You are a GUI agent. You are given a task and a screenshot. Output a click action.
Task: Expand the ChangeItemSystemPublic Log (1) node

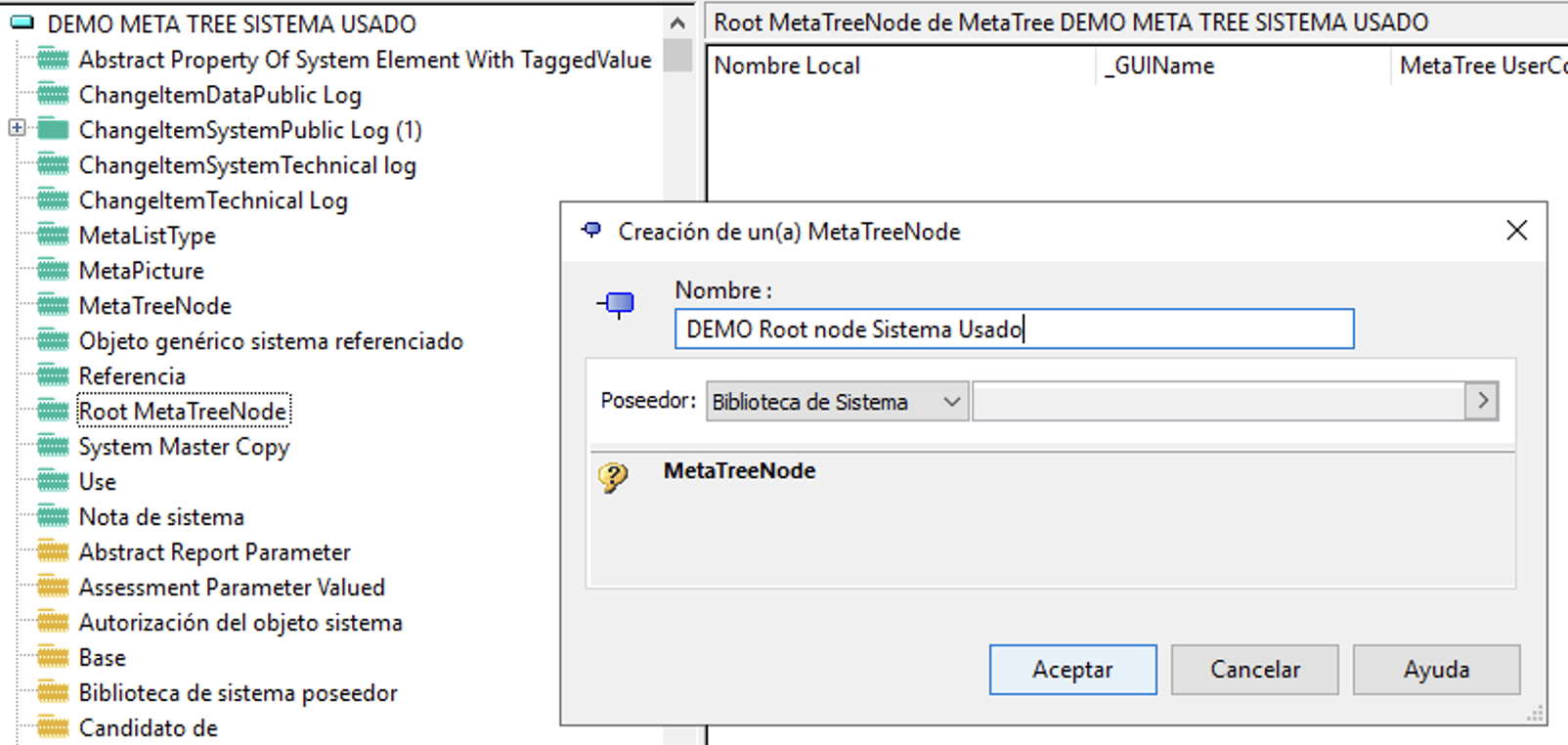pos(17,128)
